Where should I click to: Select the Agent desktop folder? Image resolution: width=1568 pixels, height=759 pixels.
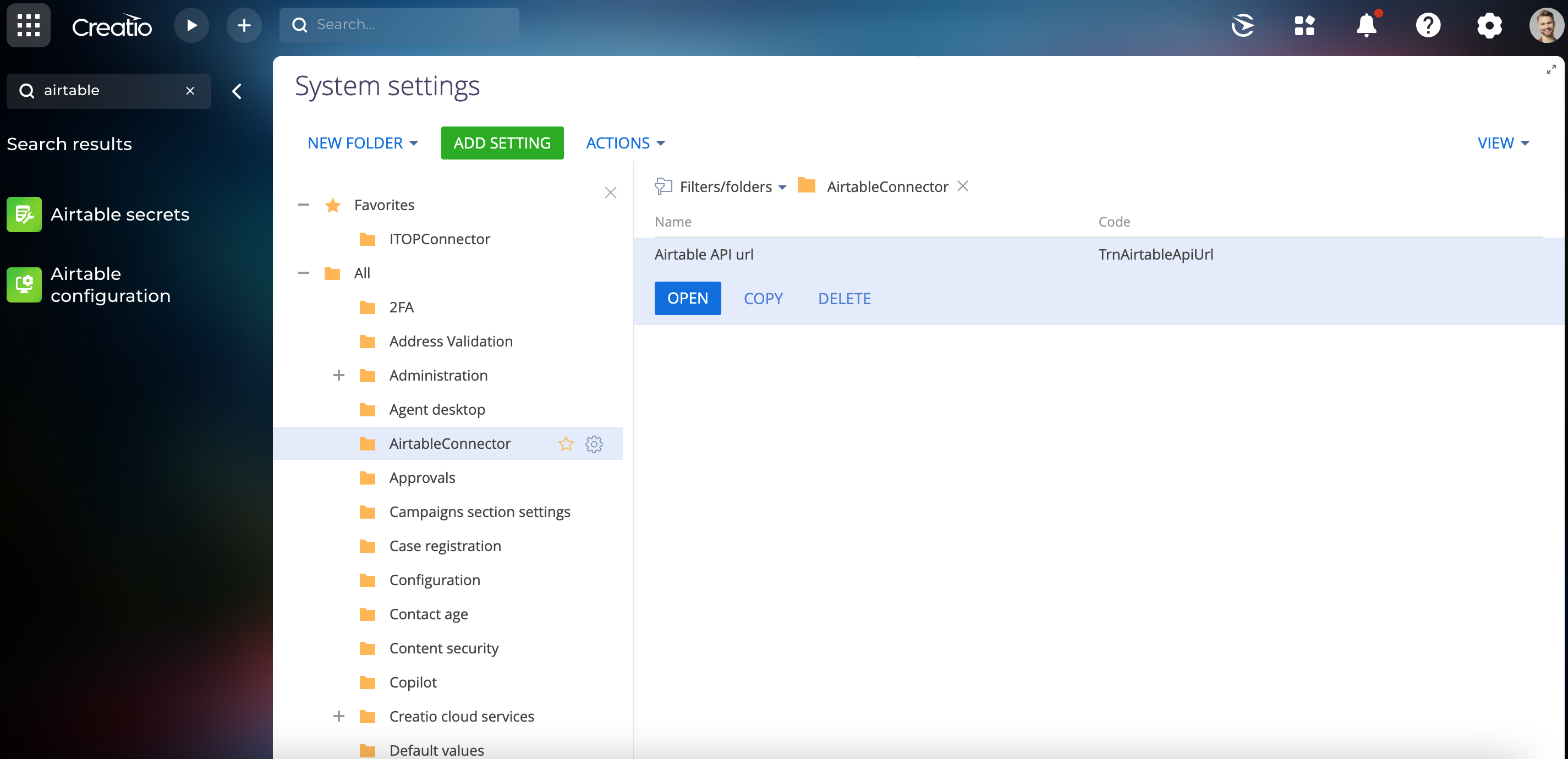pos(437,410)
